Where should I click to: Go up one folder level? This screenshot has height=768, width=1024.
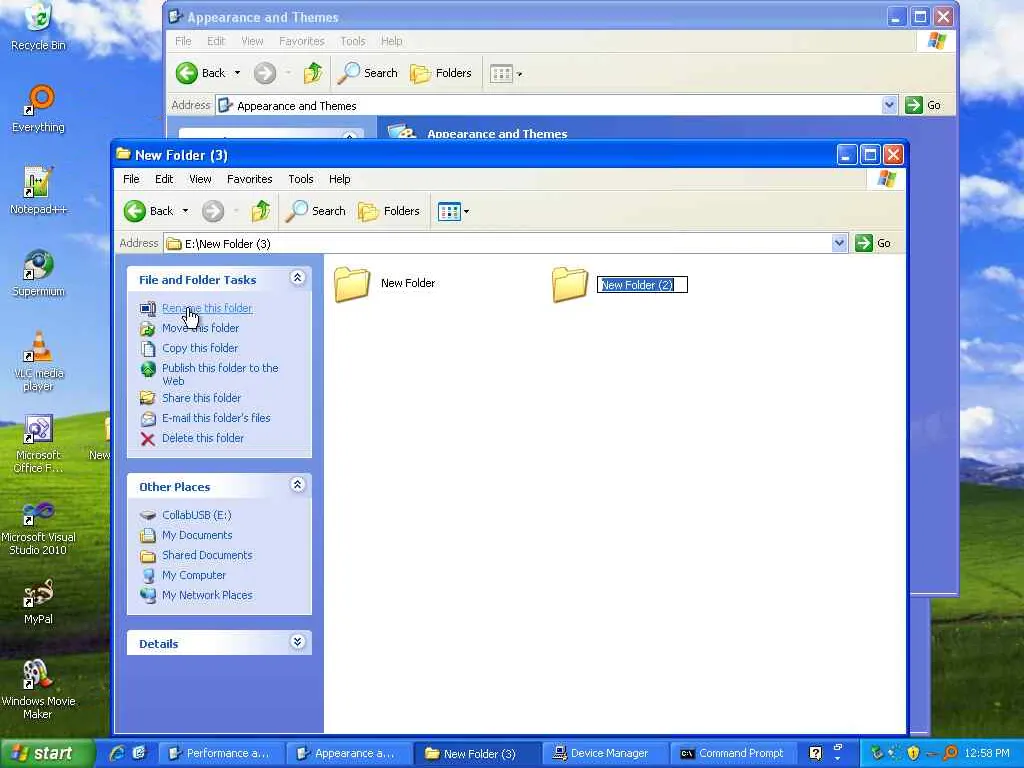click(x=261, y=211)
